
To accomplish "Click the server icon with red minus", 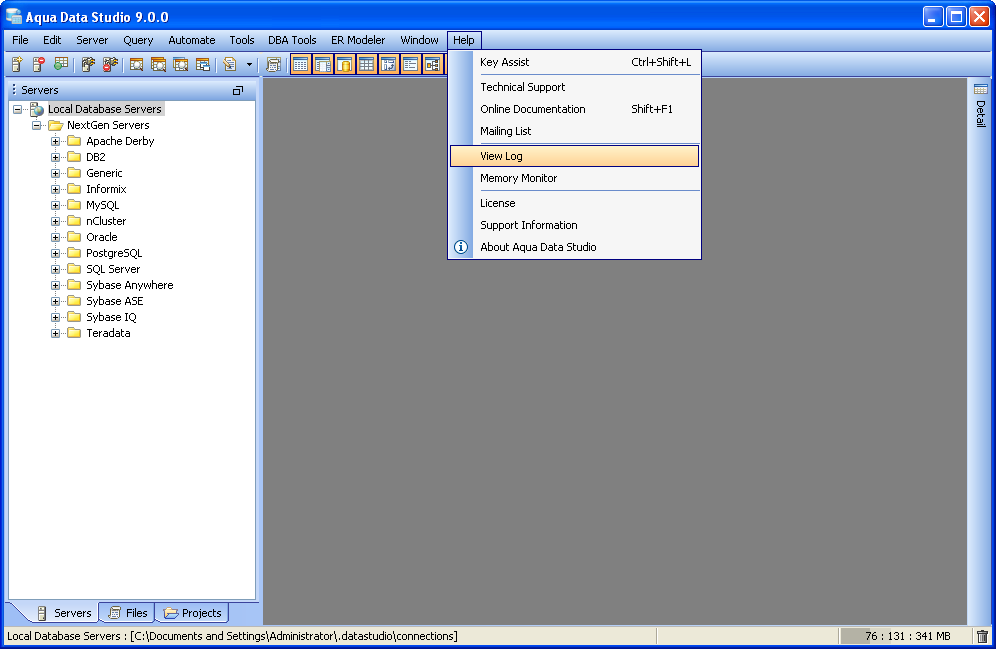I will pos(39,64).
